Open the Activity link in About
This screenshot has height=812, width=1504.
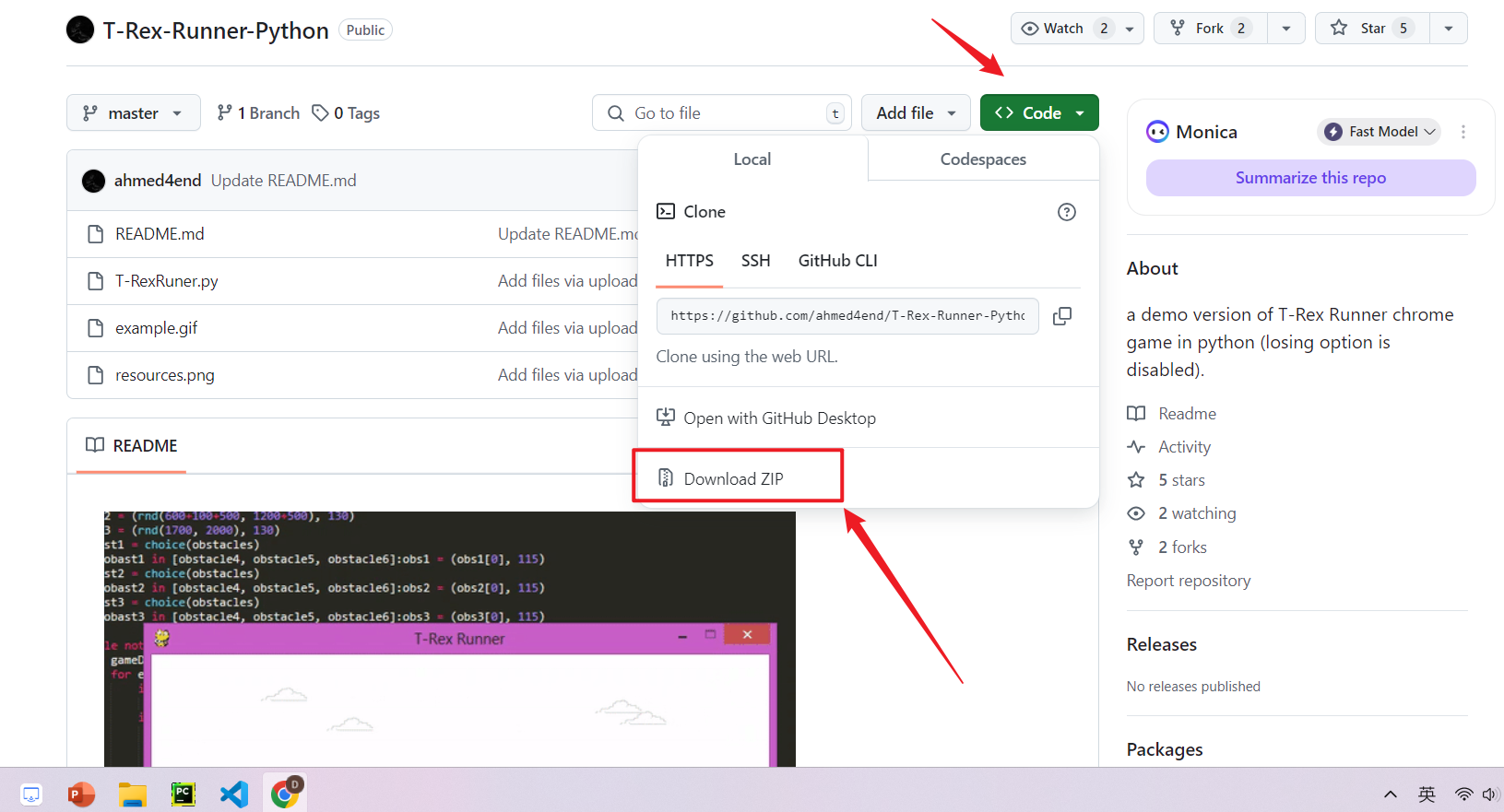click(1185, 447)
